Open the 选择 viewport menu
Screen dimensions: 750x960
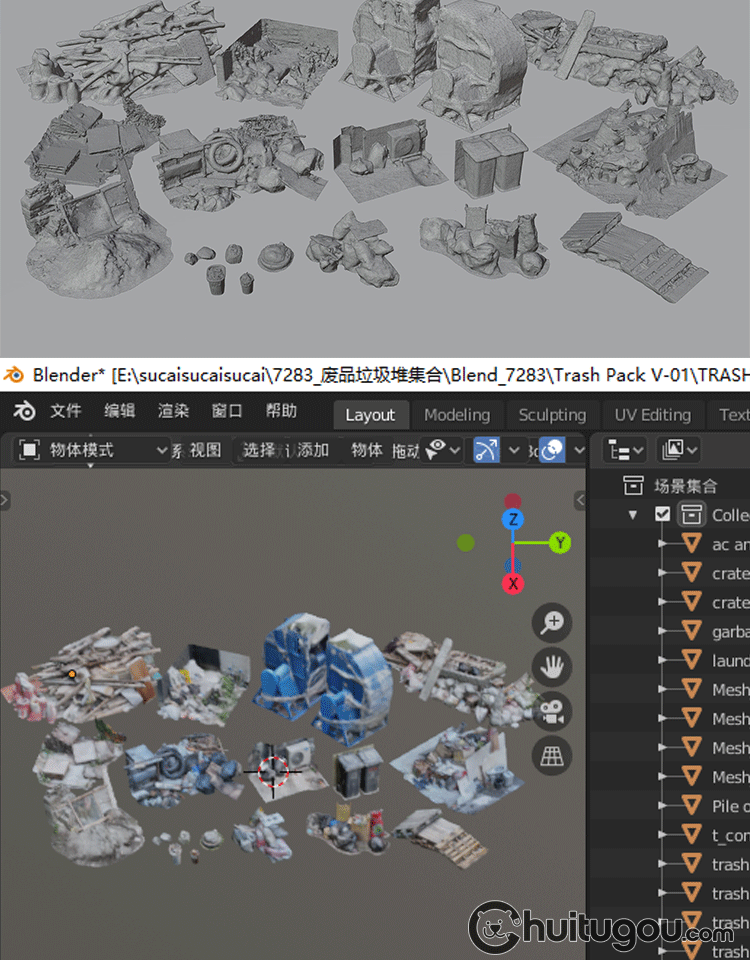click(x=258, y=451)
